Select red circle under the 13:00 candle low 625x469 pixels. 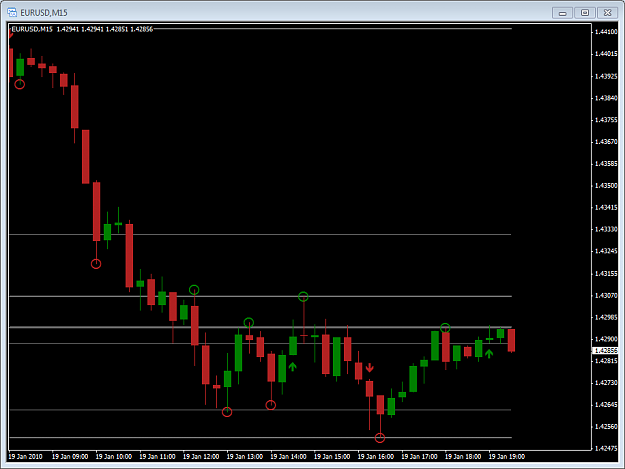click(227, 412)
